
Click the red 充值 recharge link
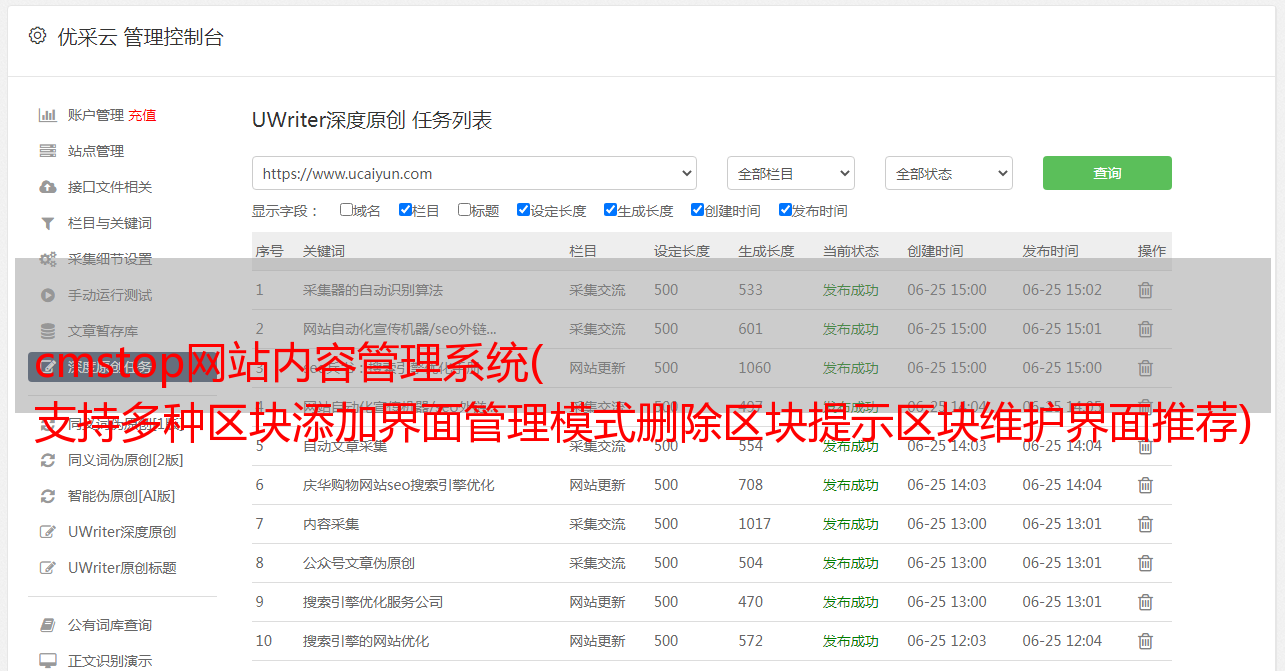coord(142,115)
